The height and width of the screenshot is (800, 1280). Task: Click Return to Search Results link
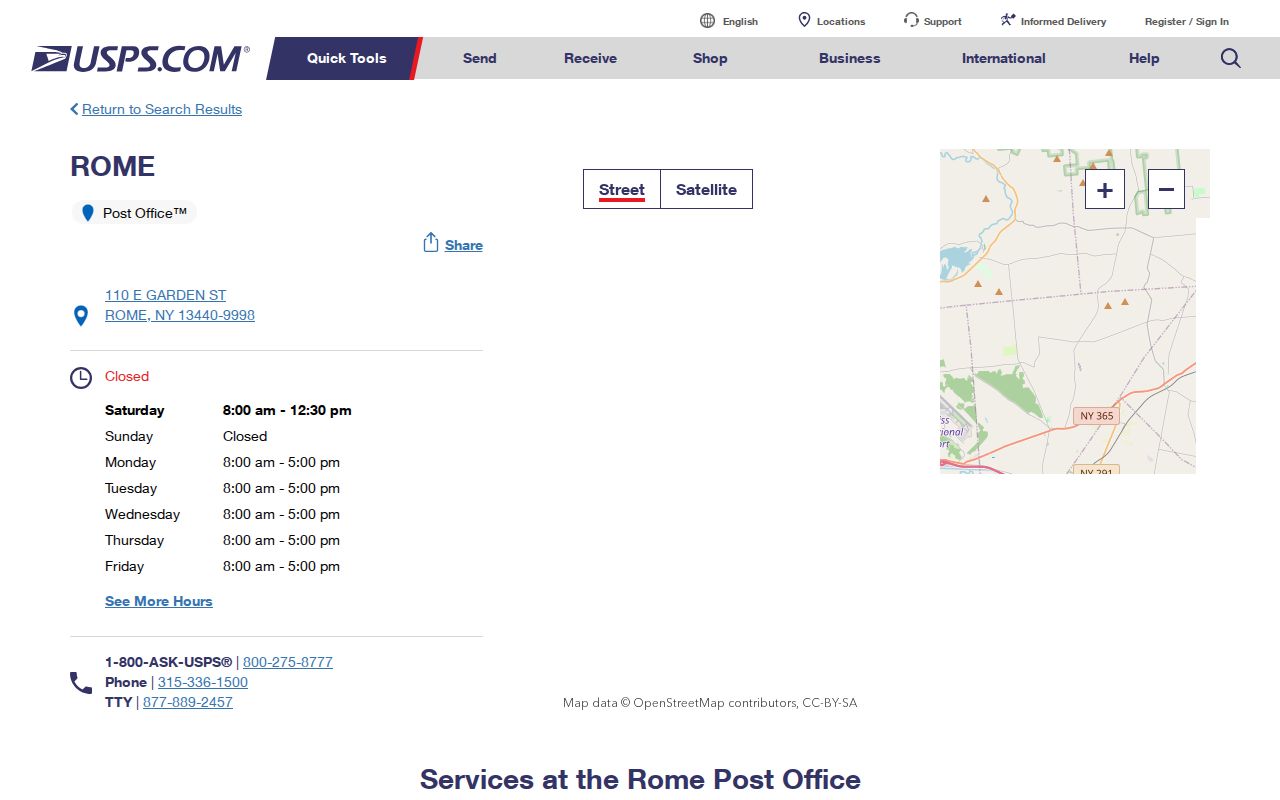click(x=162, y=109)
